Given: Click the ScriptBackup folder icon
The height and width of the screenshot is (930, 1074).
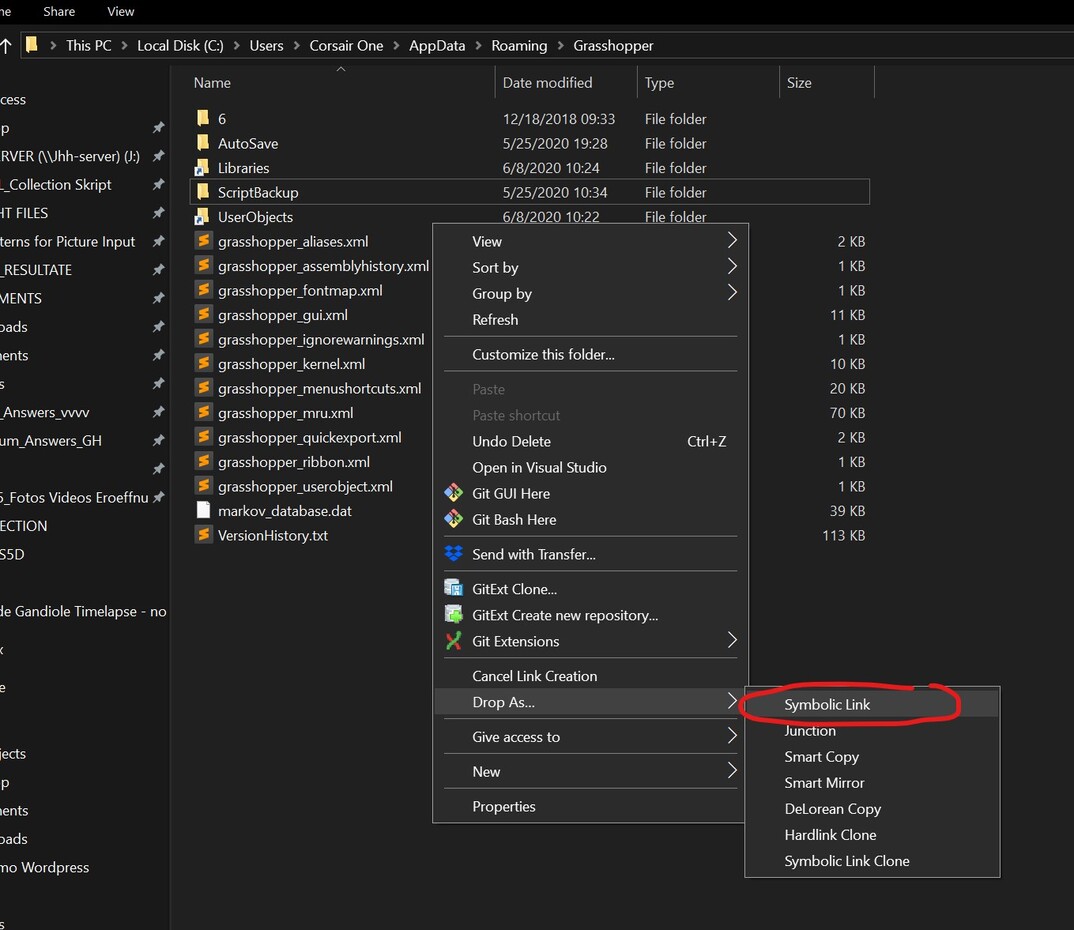Looking at the screenshot, I should (x=205, y=192).
